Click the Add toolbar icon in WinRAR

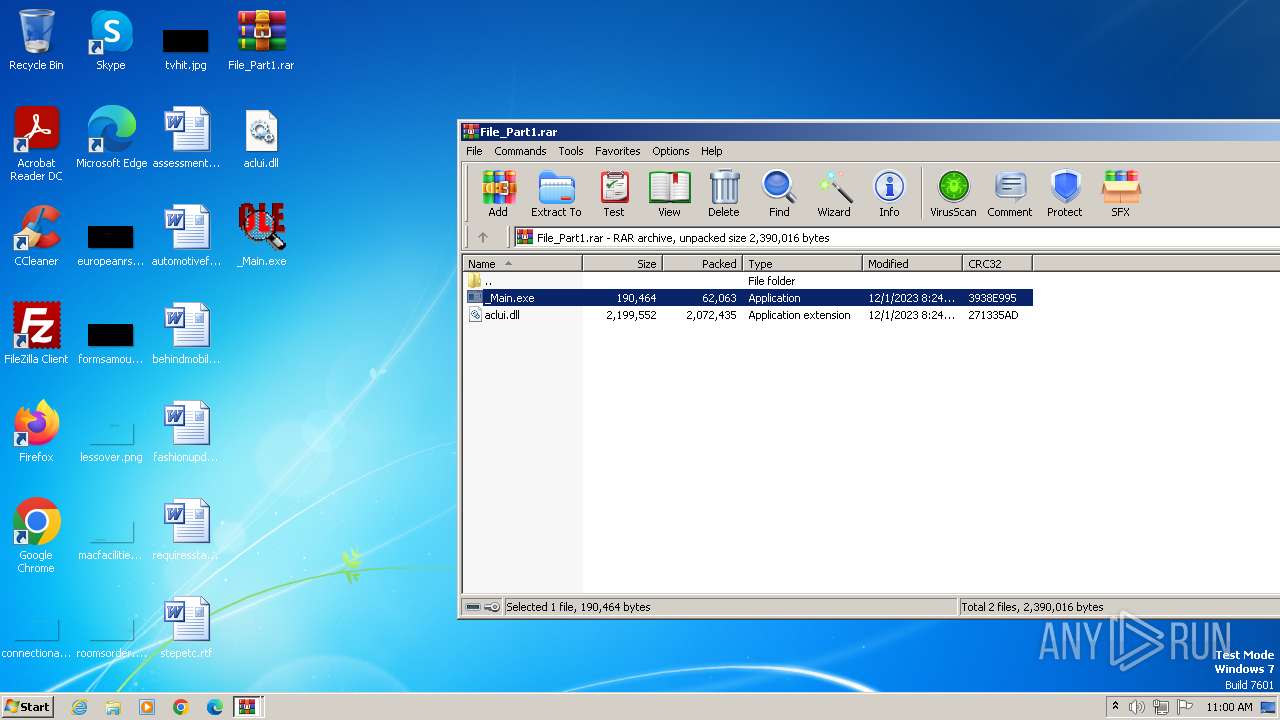(x=498, y=194)
